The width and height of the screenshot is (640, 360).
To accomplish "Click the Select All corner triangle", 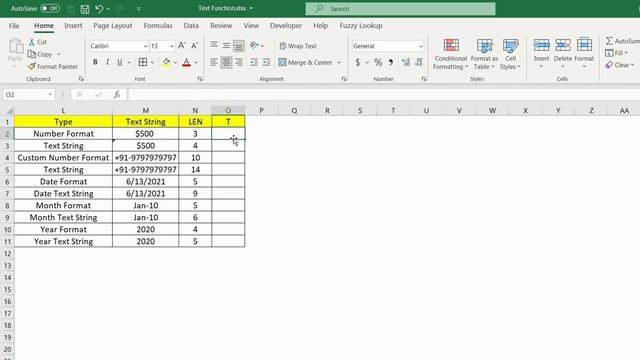I will [x=9, y=111].
